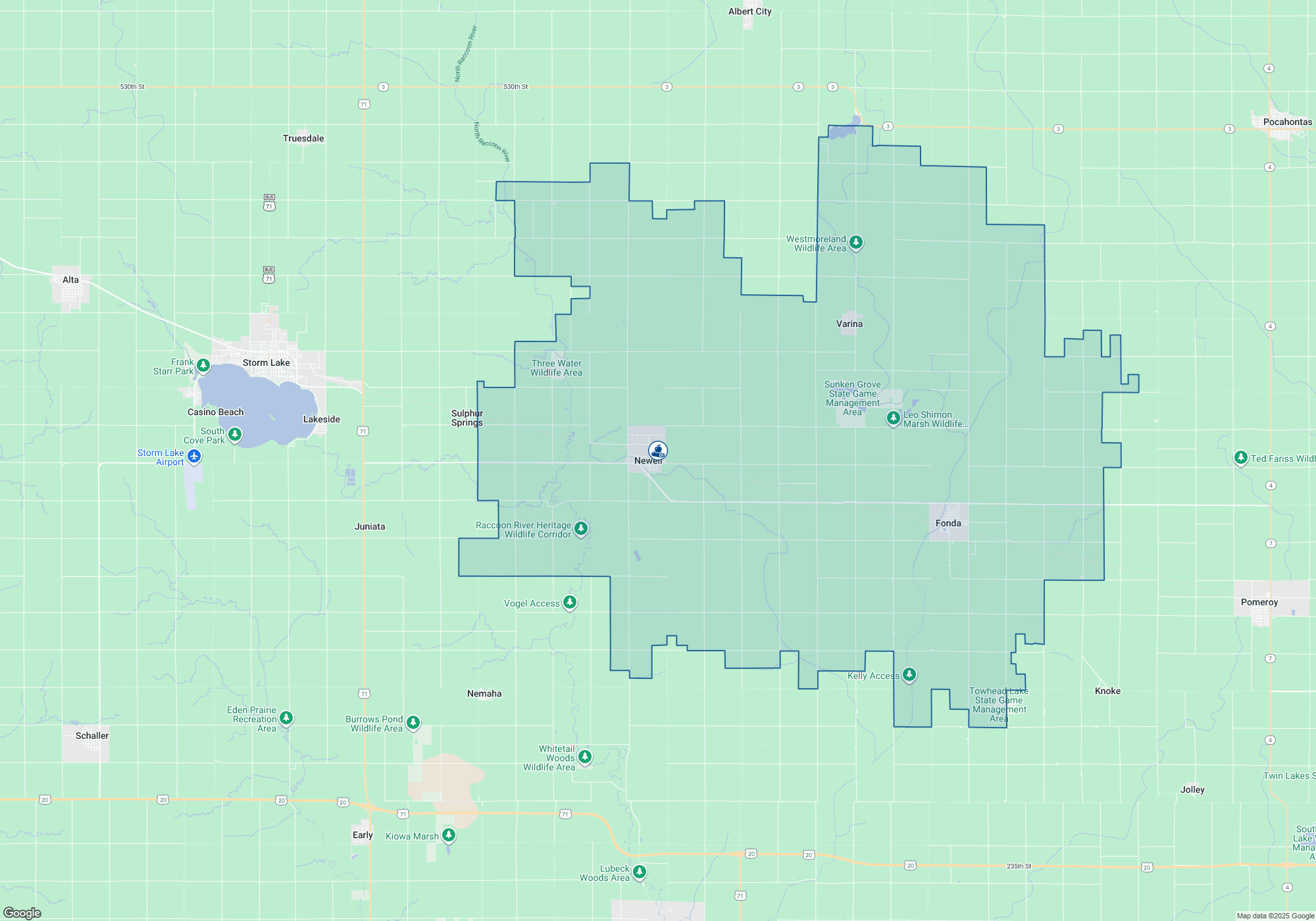Click the Pocahontas town label
The width and height of the screenshot is (1316, 921).
point(1287,122)
